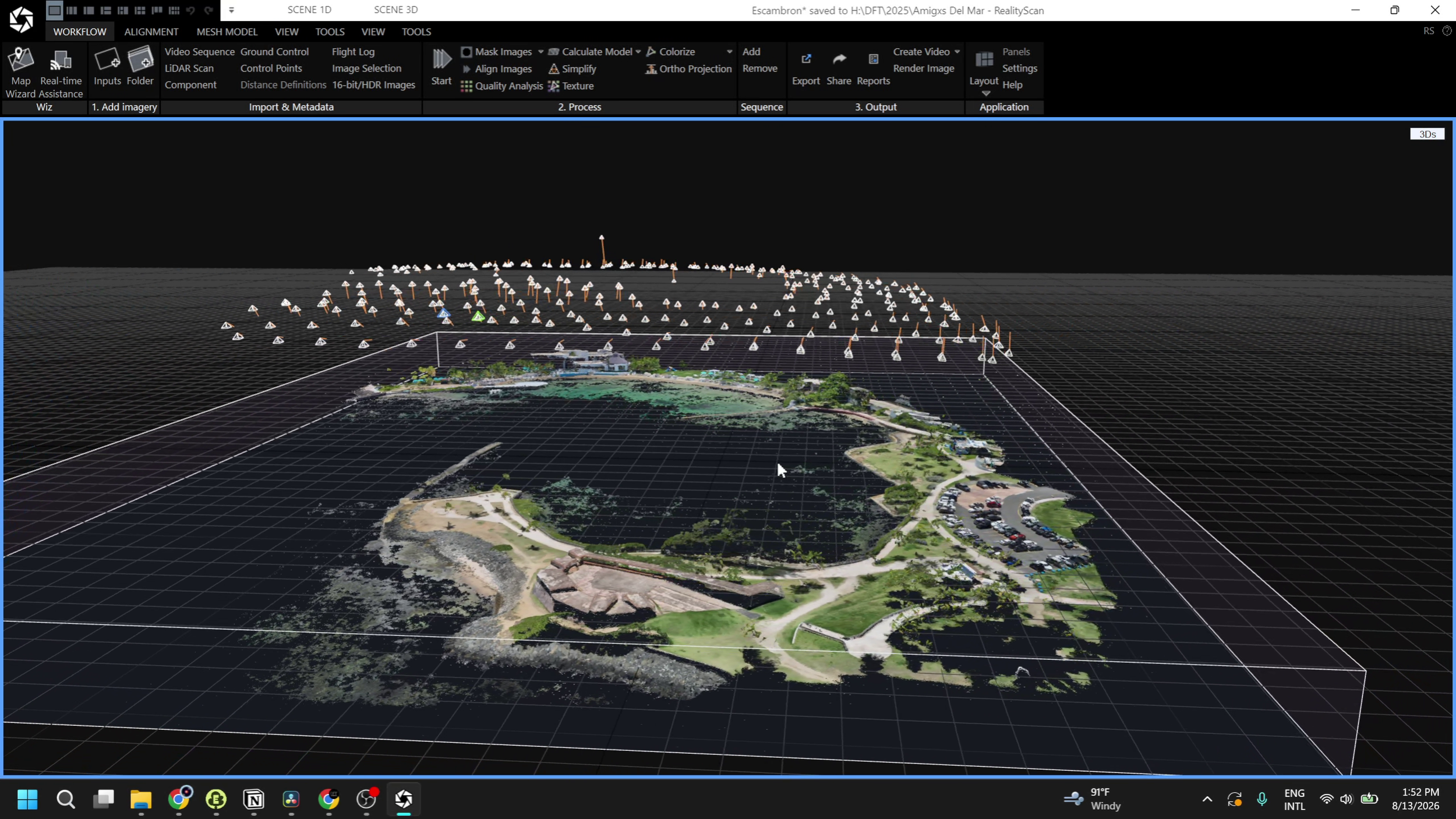This screenshot has width=1456, height=819.
Task: Open Ortho Projection
Action: point(688,69)
